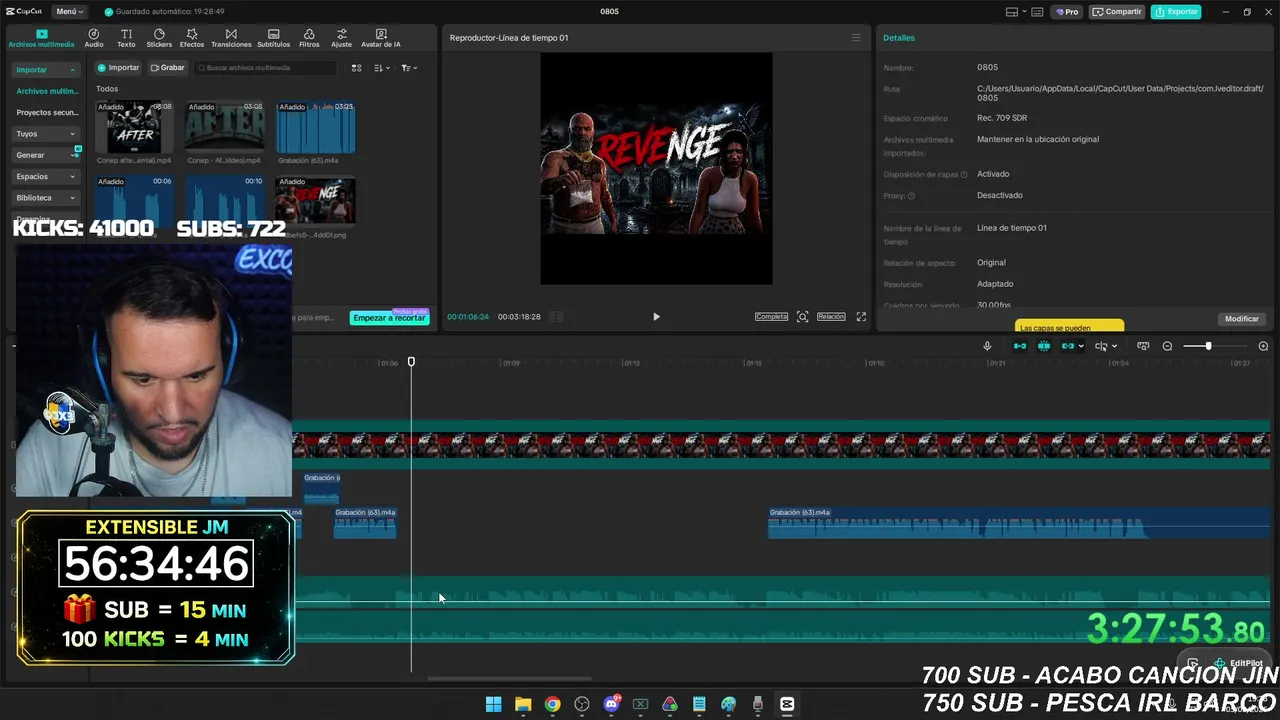Click the help icon next to Disposición de capas

click(964, 175)
